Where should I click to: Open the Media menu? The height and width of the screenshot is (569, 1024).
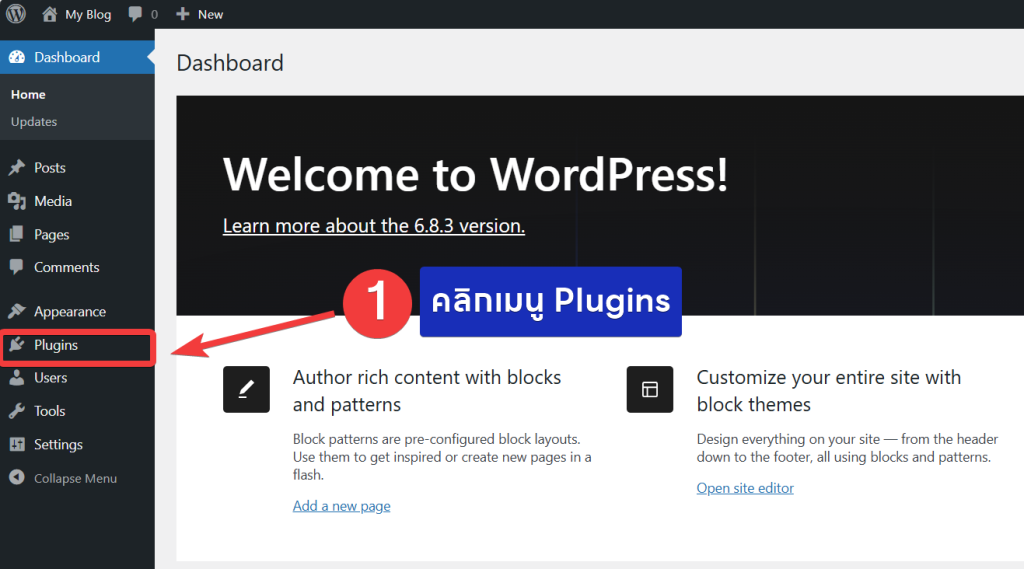53,201
